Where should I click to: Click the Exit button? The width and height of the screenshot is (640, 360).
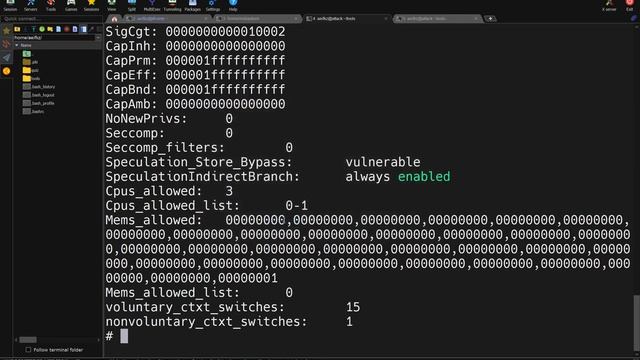click(x=629, y=6)
